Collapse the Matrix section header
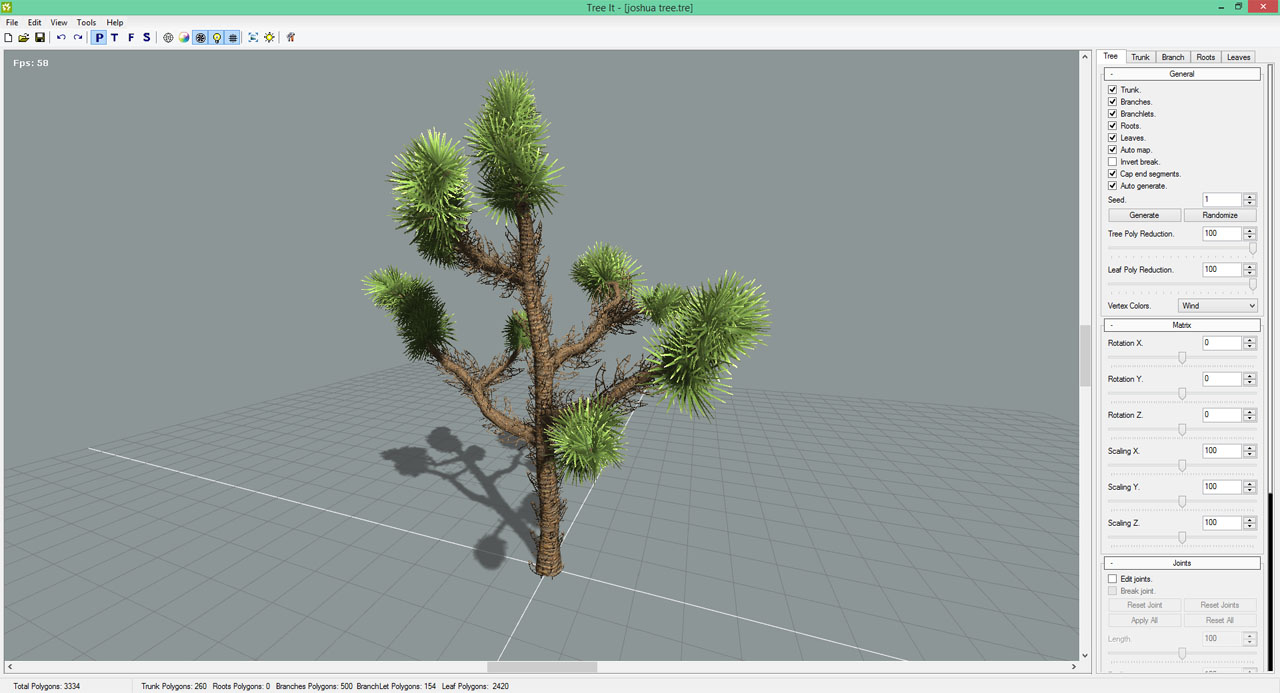The height and width of the screenshot is (693, 1280). [1181, 325]
